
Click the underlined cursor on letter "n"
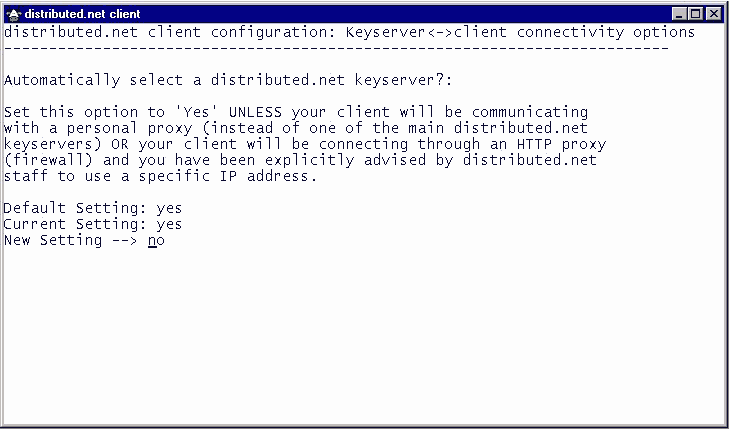152,242
